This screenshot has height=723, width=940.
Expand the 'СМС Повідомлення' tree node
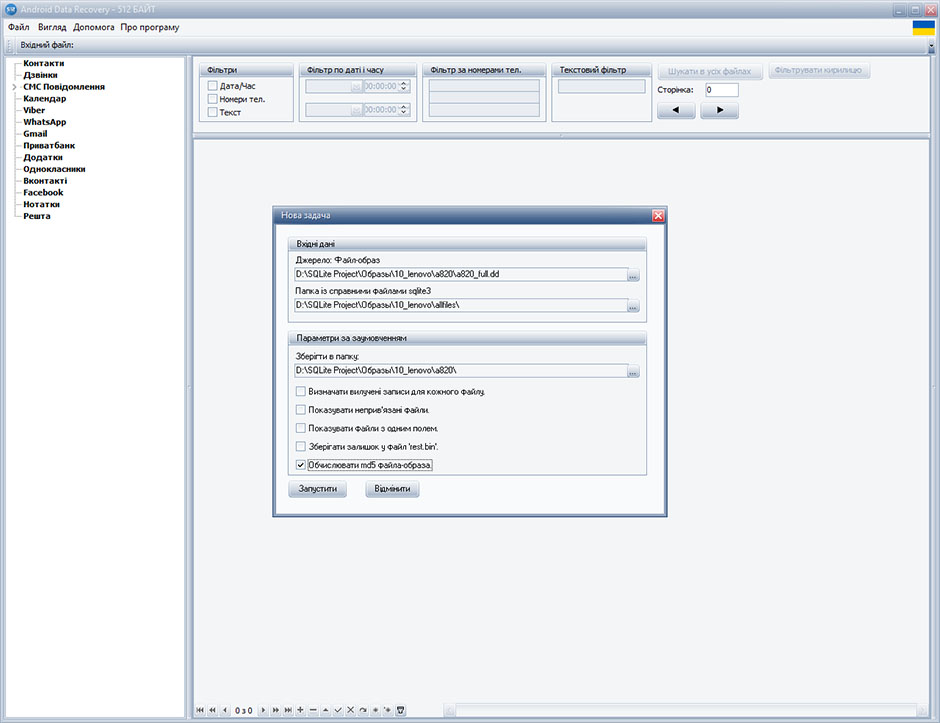pos(14,87)
